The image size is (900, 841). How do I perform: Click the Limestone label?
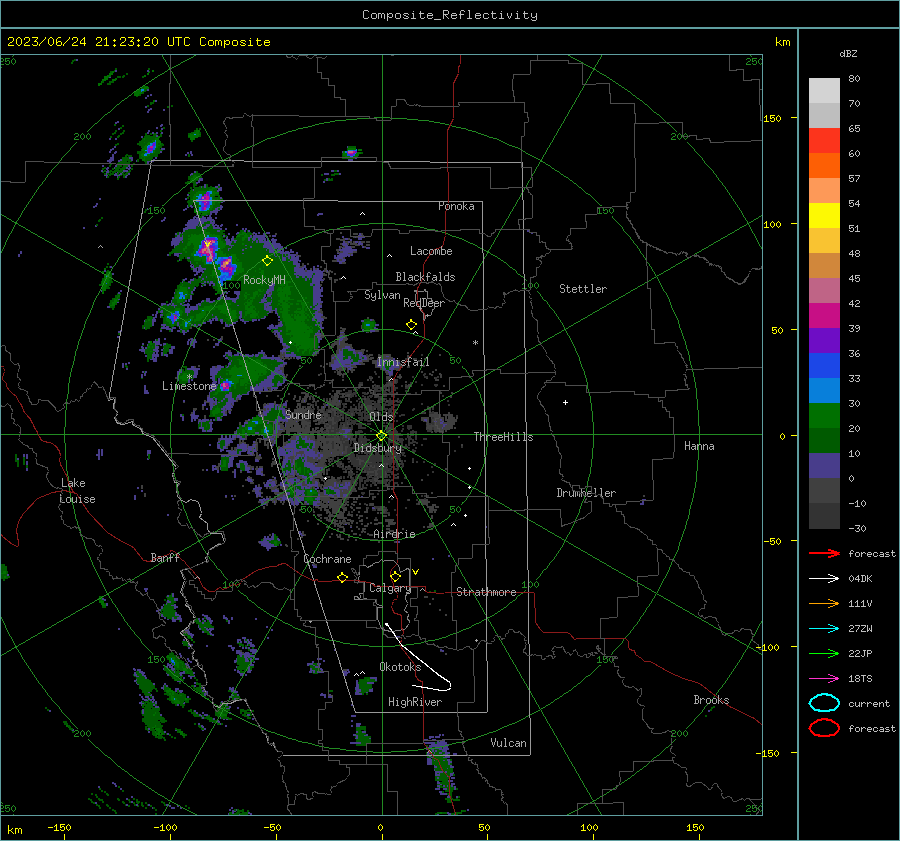click(189, 386)
